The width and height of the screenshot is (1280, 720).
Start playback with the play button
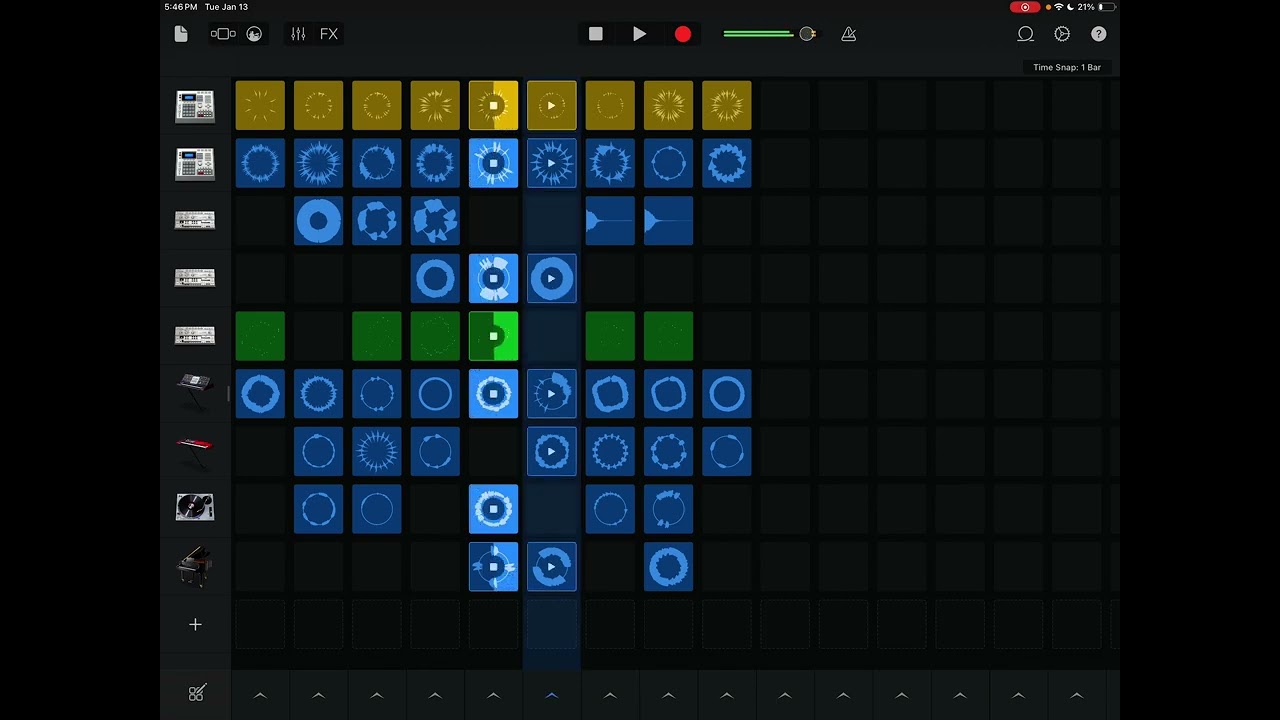point(639,34)
